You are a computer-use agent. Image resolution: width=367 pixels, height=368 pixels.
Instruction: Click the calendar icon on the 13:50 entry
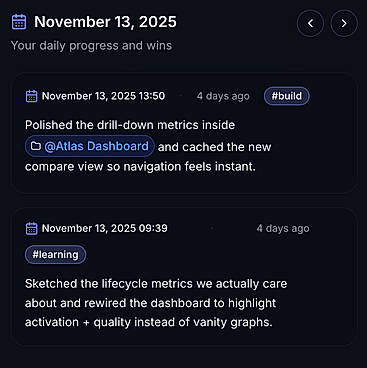click(31, 96)
